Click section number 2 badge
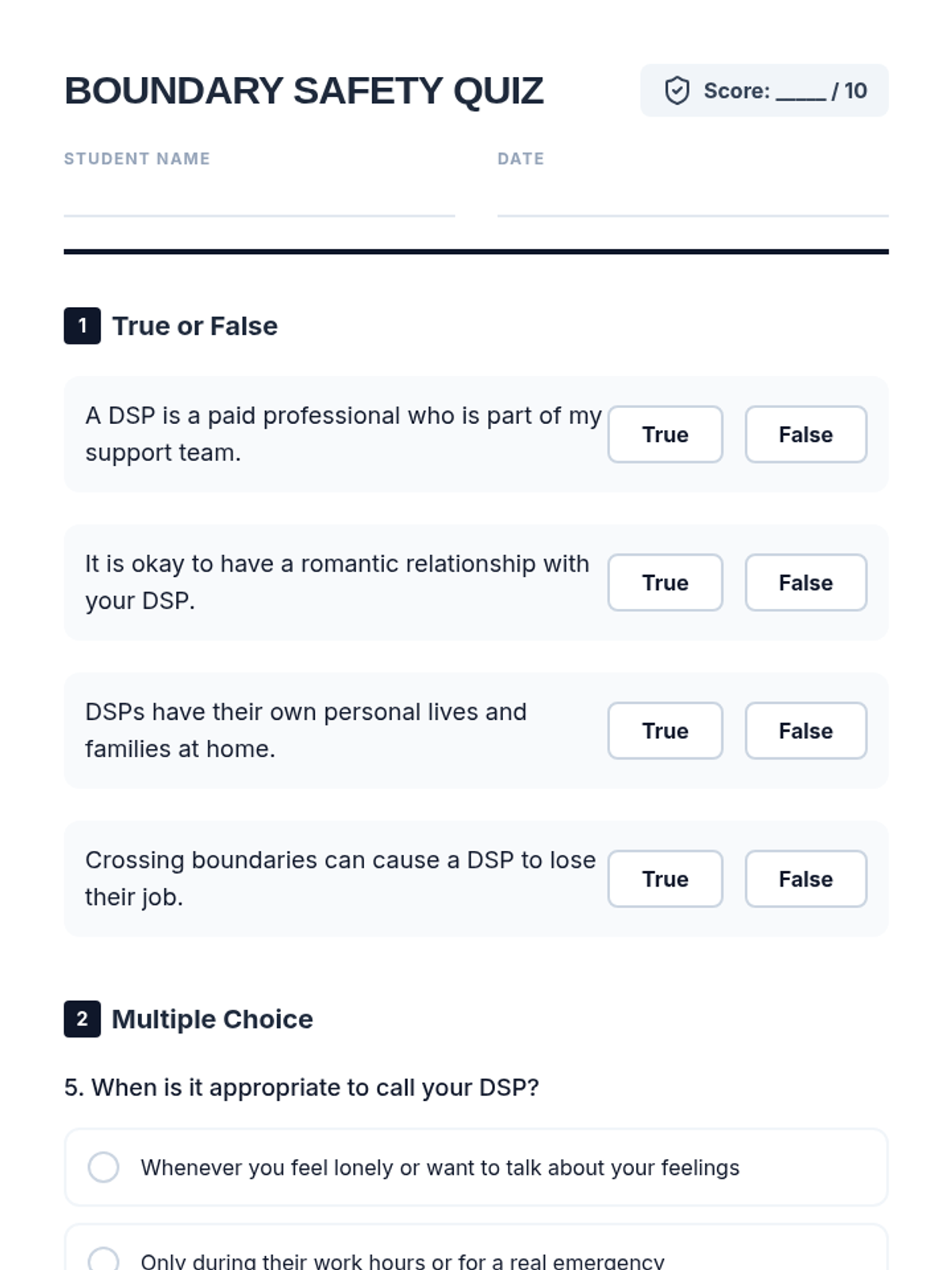 [x=82, y=1018]
